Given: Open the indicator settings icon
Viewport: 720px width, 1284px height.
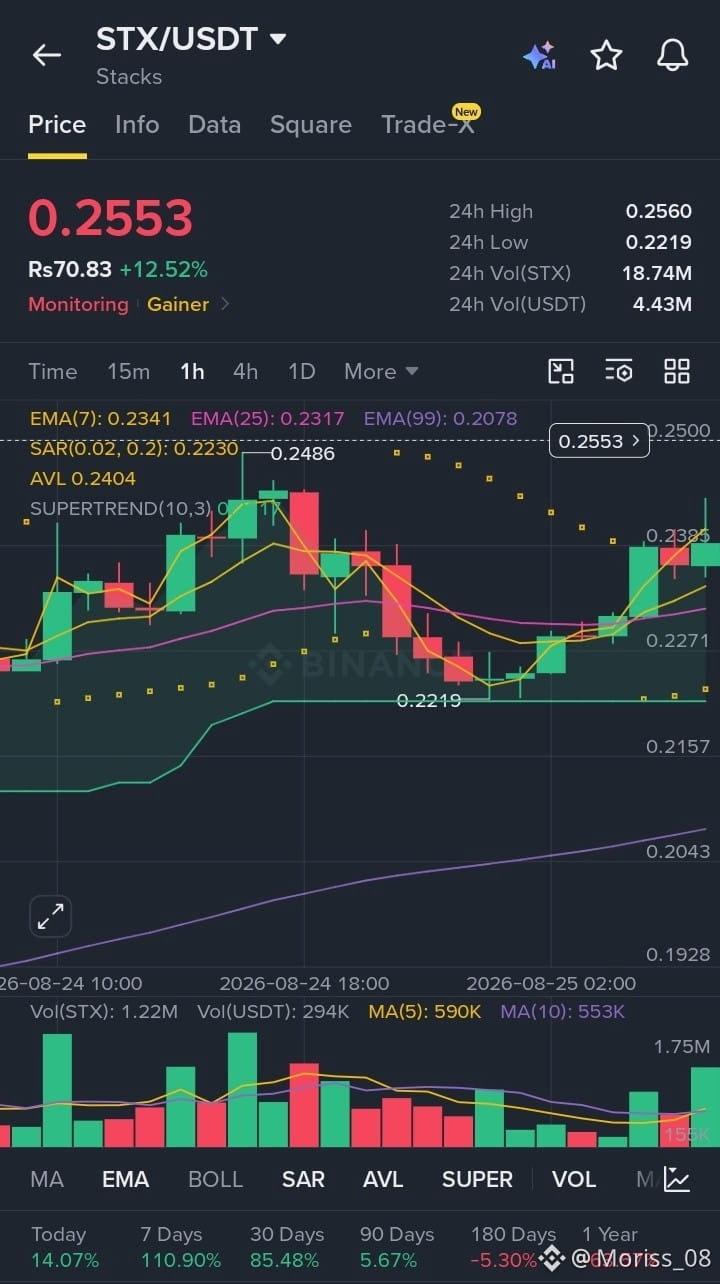Looking at the screenshot, I should pos(619,372).
